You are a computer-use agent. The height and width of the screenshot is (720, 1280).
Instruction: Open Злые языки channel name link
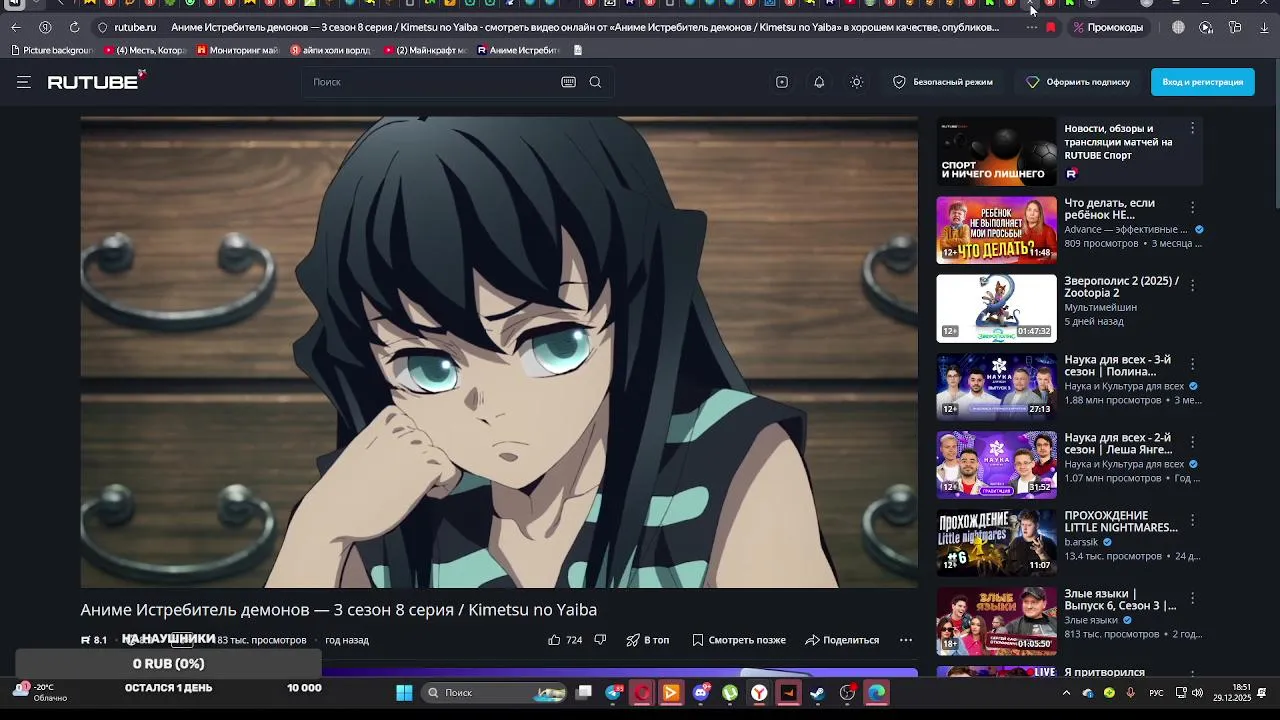point(1091,620)
